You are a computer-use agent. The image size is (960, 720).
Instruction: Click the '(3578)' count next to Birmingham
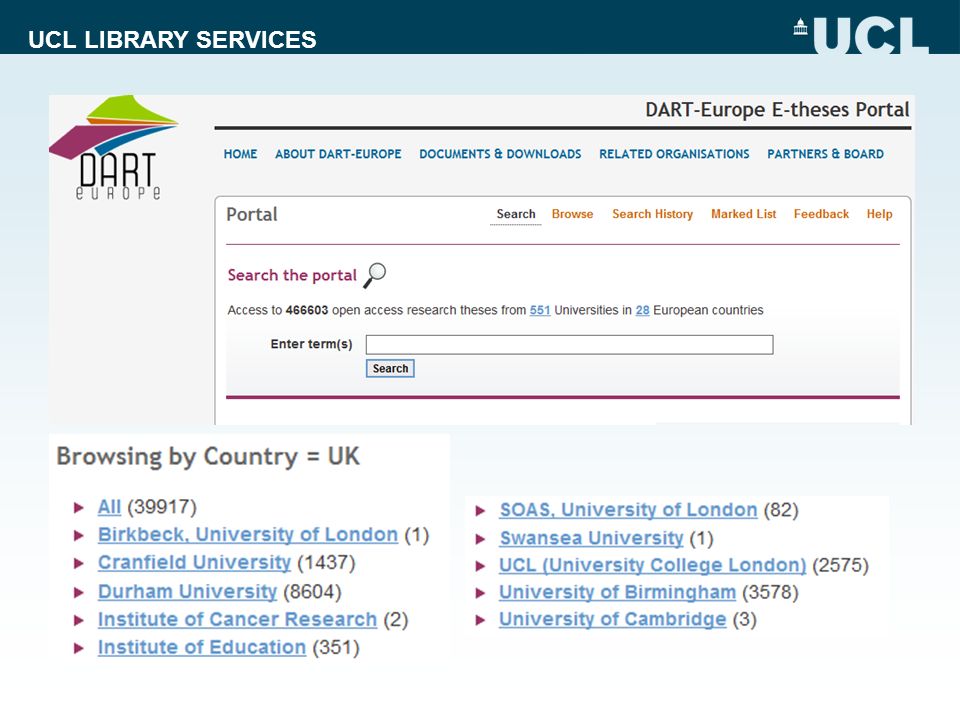click(x=770, y=593)
